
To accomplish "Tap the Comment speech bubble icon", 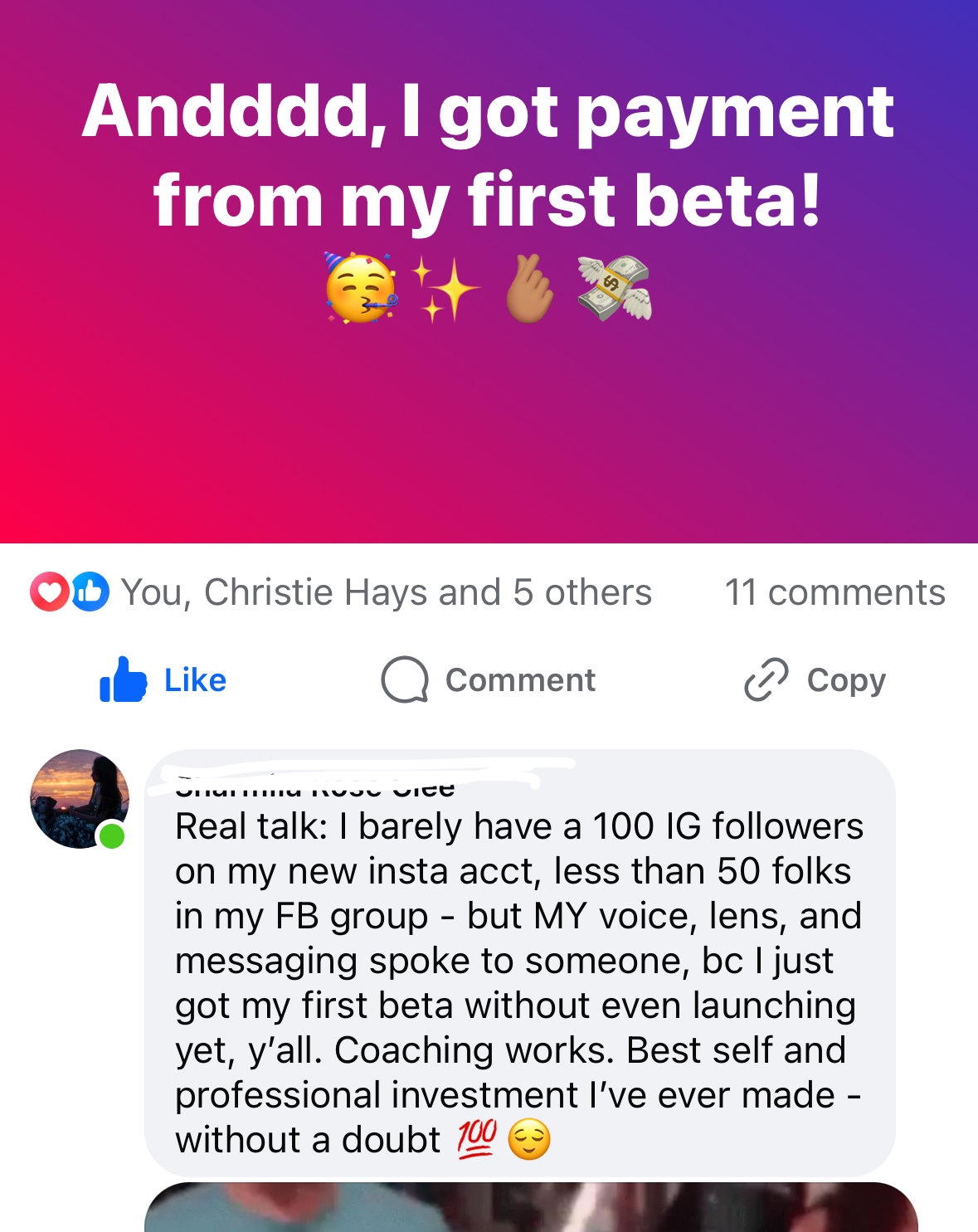I will point(405,680).
